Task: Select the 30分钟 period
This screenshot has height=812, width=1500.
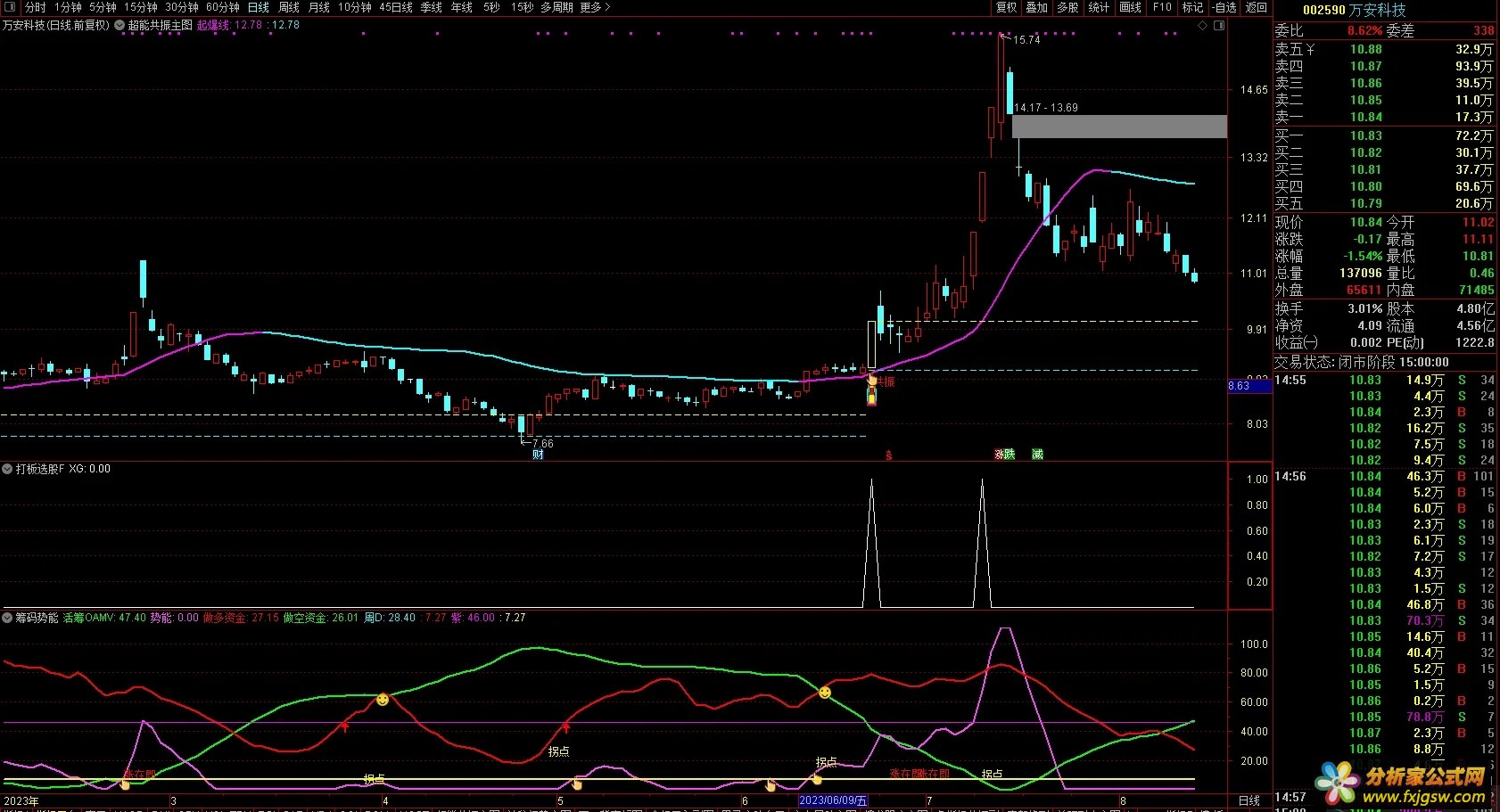Action: point(182,7)
